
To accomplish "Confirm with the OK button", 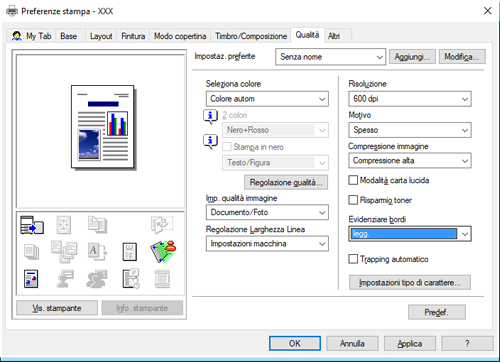I will [x=295, y=343].
